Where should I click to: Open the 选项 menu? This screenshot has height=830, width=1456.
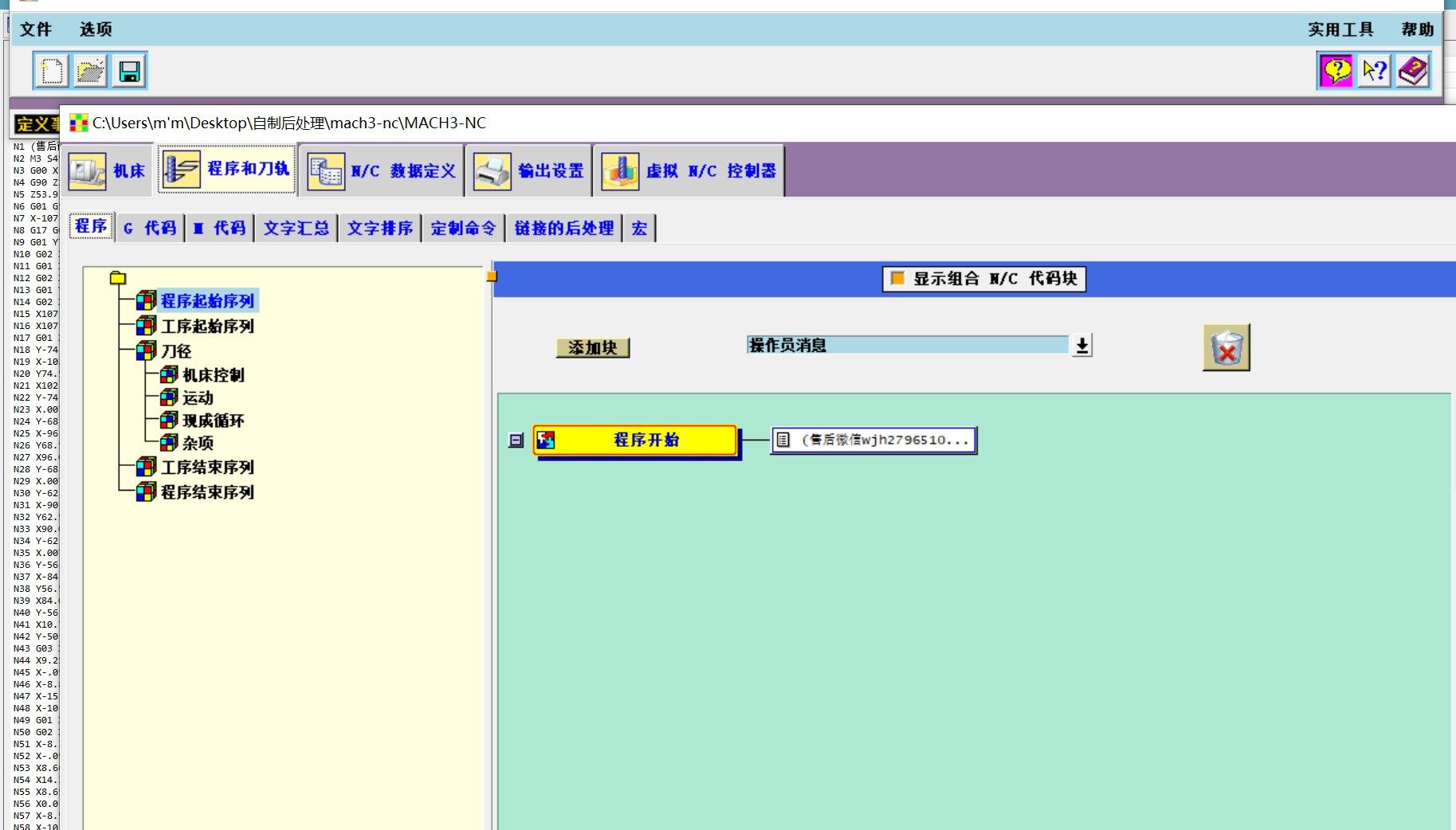96,29
